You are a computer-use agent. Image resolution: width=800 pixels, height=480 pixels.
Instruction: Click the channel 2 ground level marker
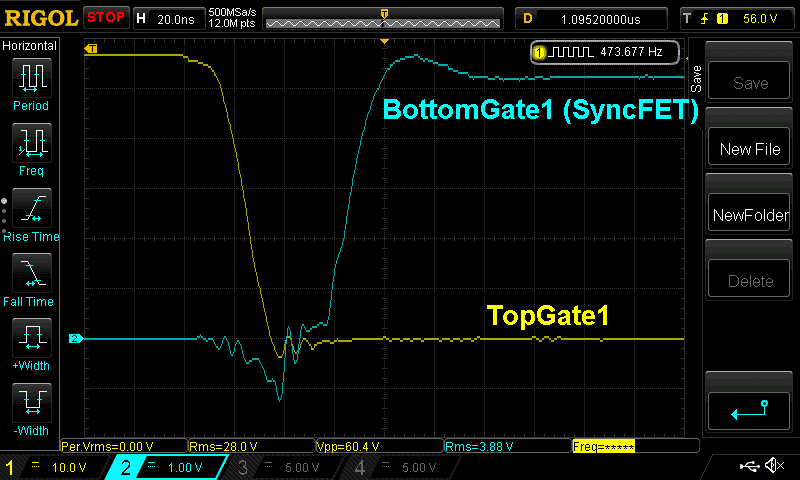pos(74,339)
